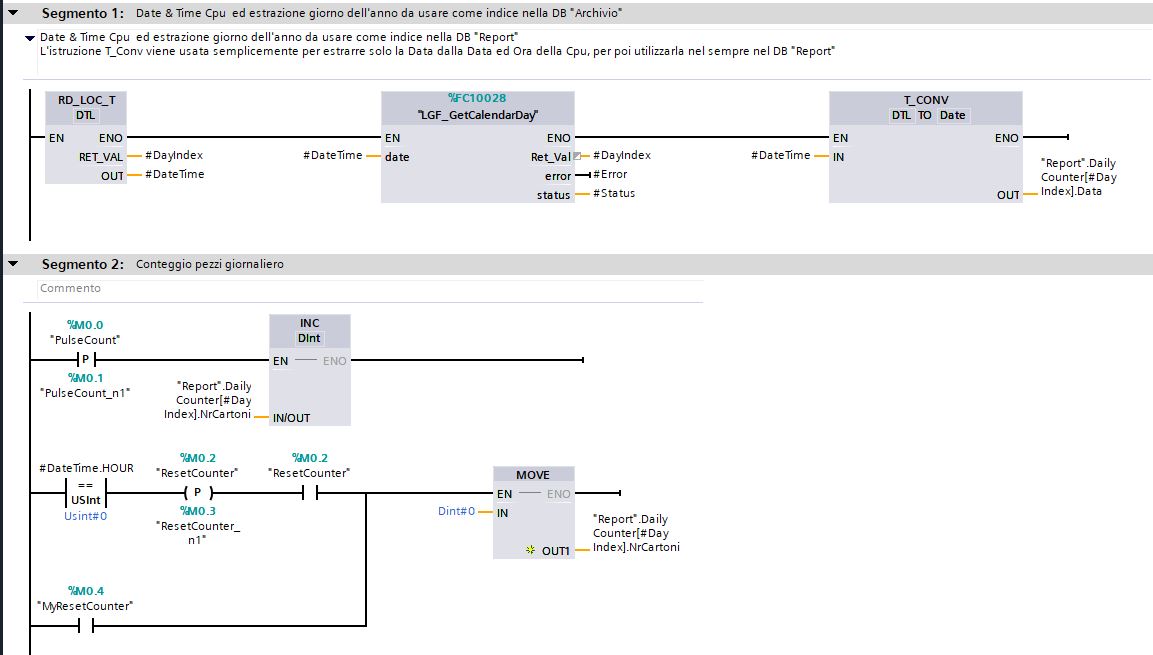Click #DateTime operand at LGF_GetCalendarDay date input
Screen dimensions: 1153x655
coord(332,155)
